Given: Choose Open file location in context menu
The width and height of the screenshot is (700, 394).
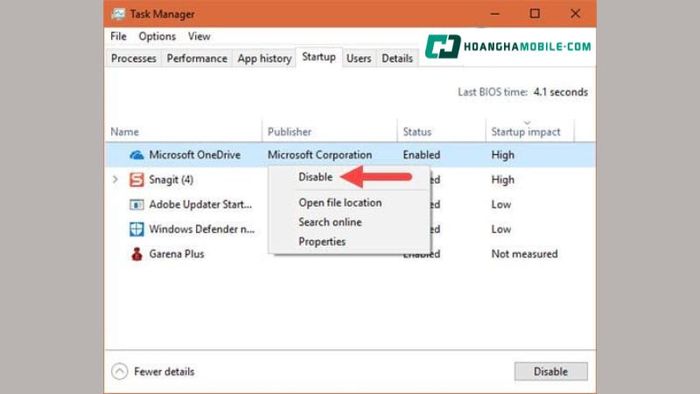Looking at the screenshot, I should [x=340, y=203].
